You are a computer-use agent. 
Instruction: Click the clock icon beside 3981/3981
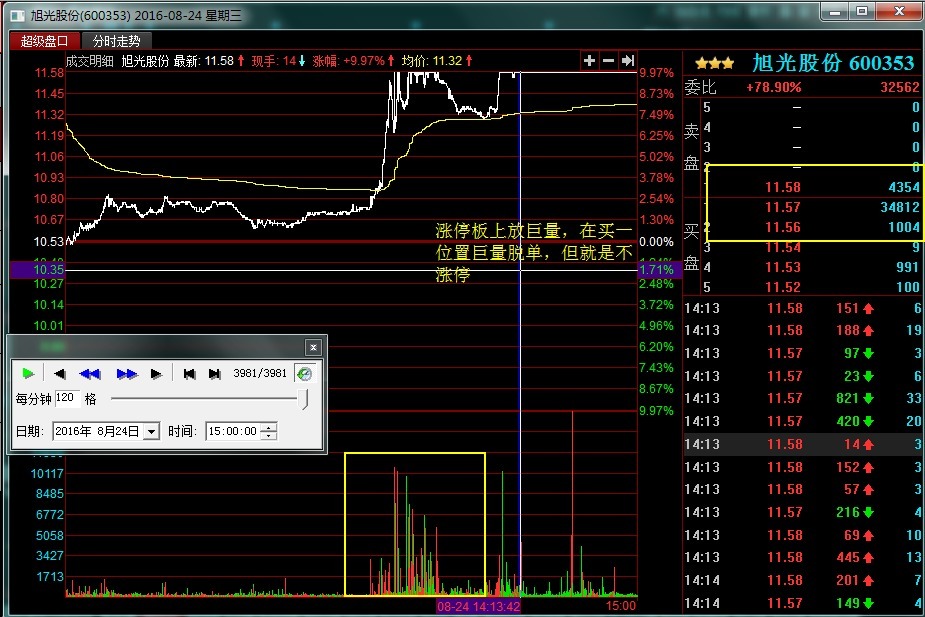click(304, 374)
